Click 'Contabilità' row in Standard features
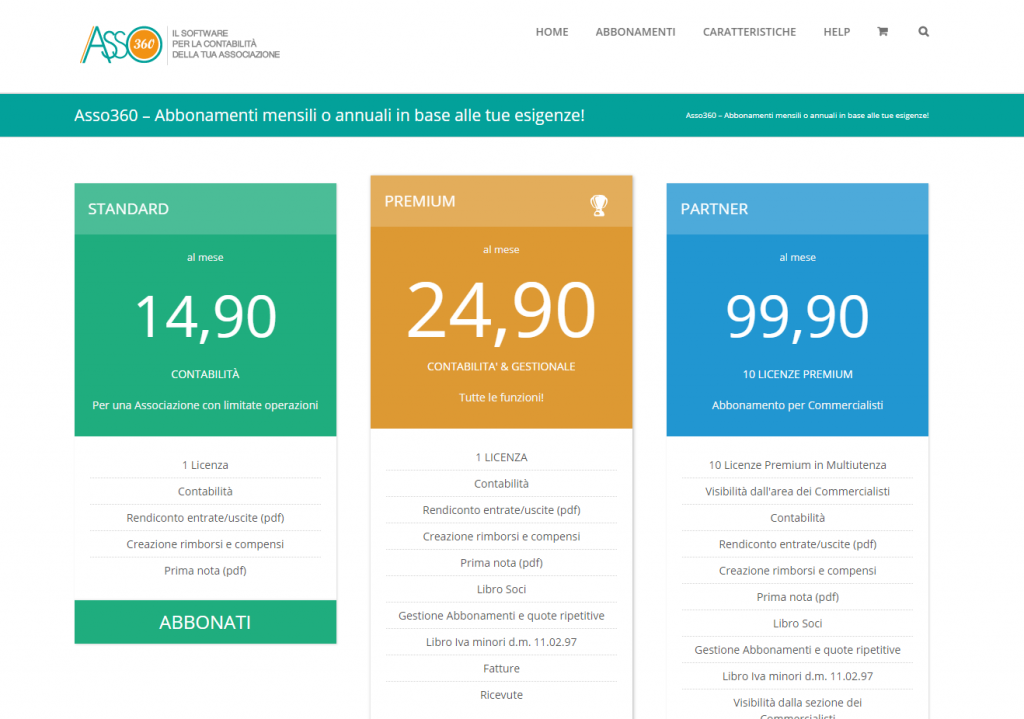1024x719 pixels. click(205, 491)
